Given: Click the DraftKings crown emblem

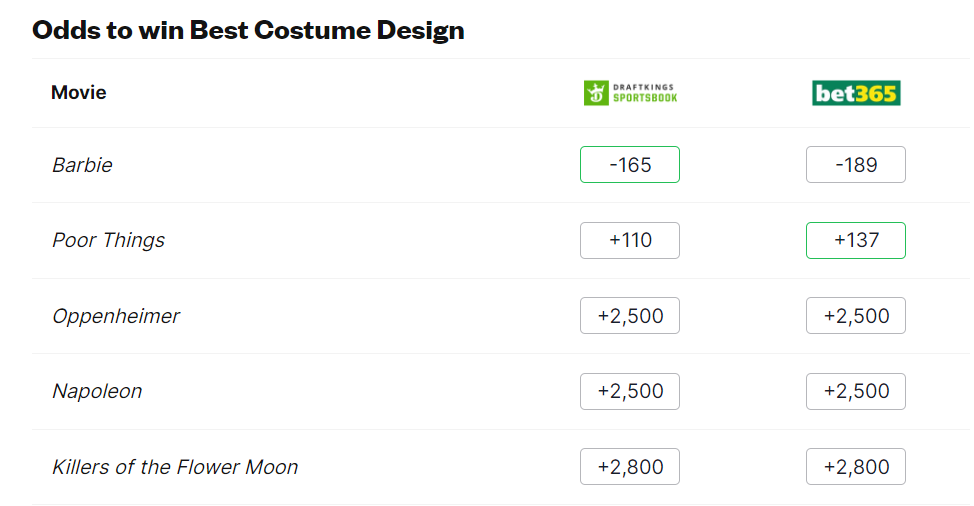Looking at the screenshot, I should point(596,94).
